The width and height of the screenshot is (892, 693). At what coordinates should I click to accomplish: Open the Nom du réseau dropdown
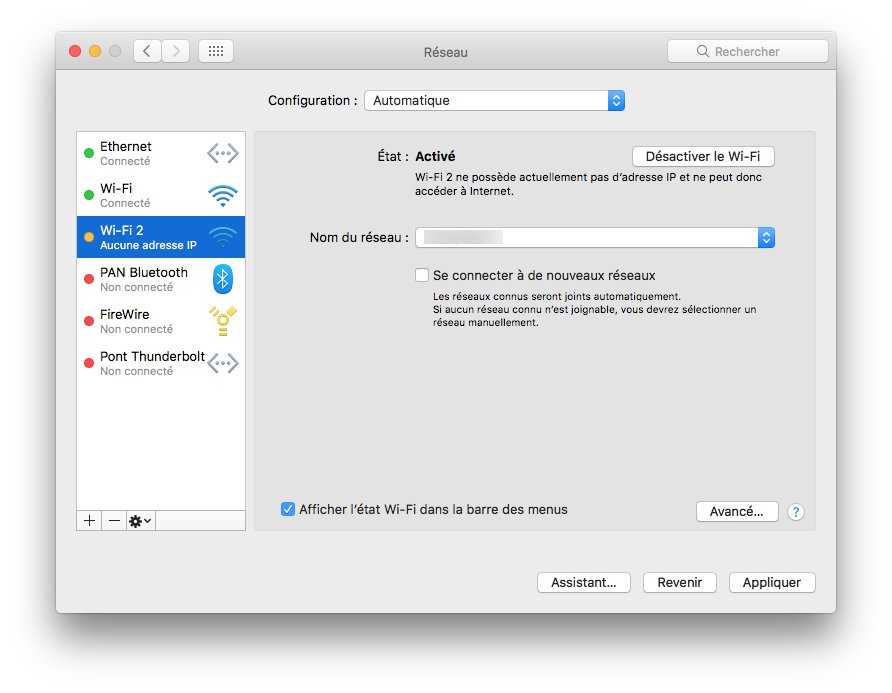[x=595, y=237]
